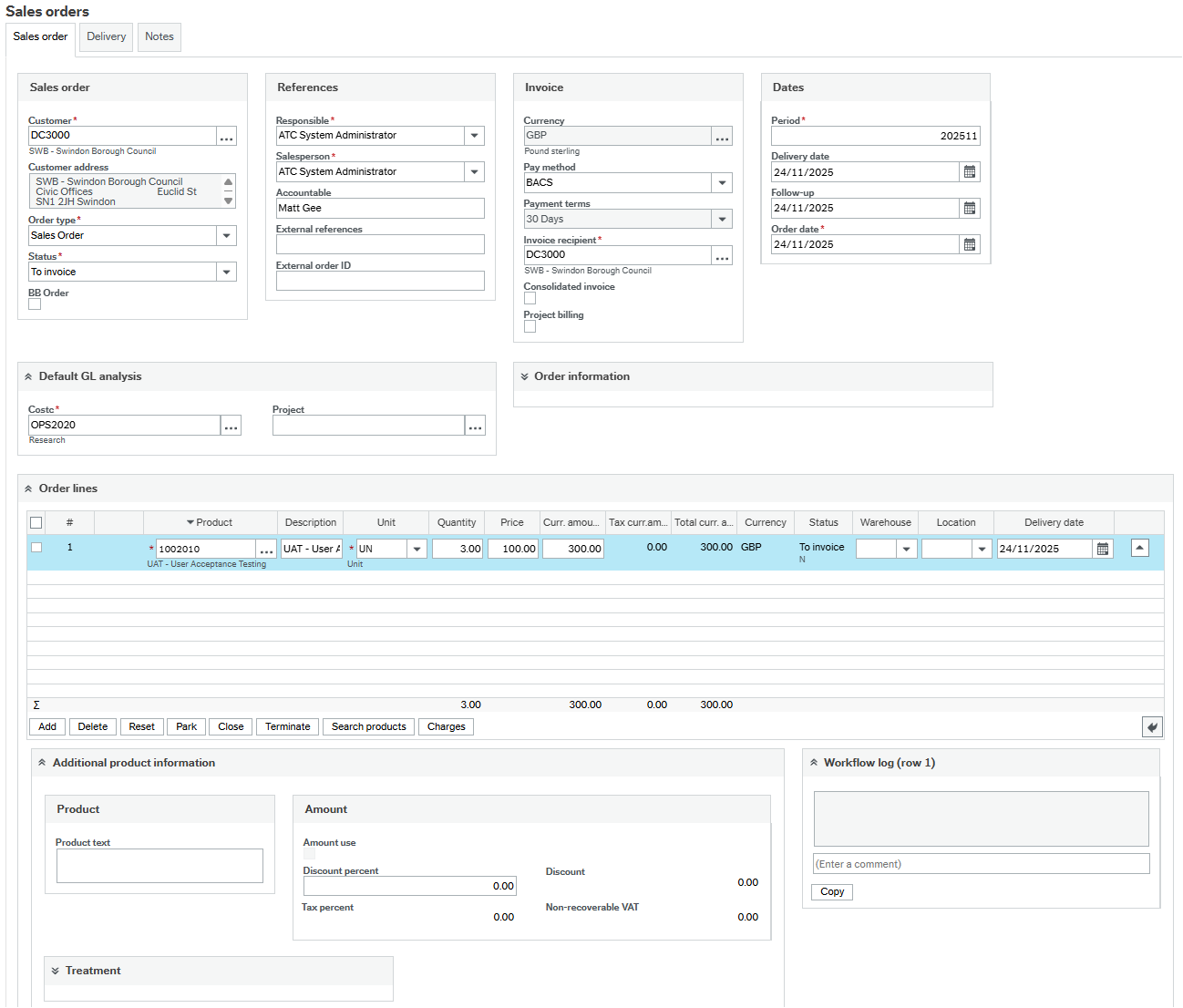
Task: Open product lookup on order line 1
Action: pos(266,550)
